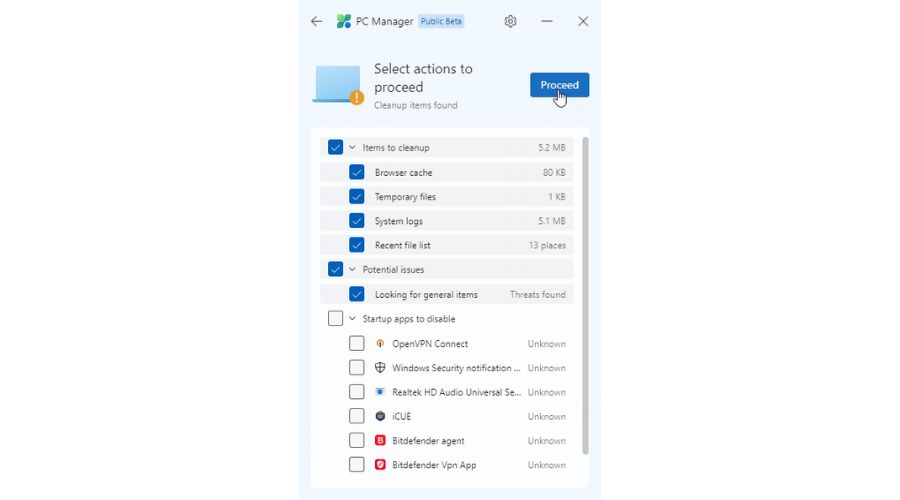Screen dimensions: 900x500
Task: Click the 'OpenVPN Connect' name
Action: (x=430, y=343)
